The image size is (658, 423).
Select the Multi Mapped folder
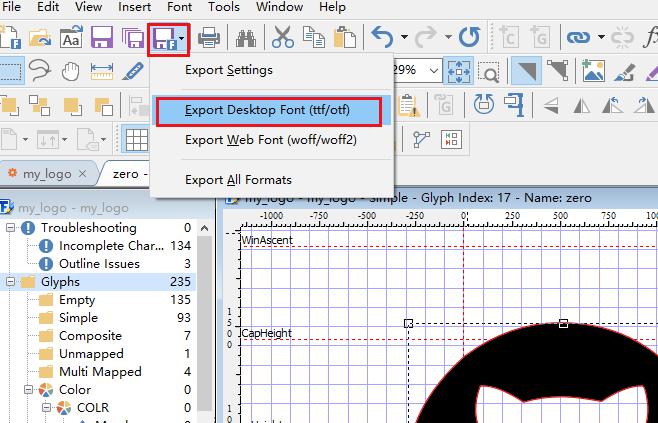[x=101, y=372]
